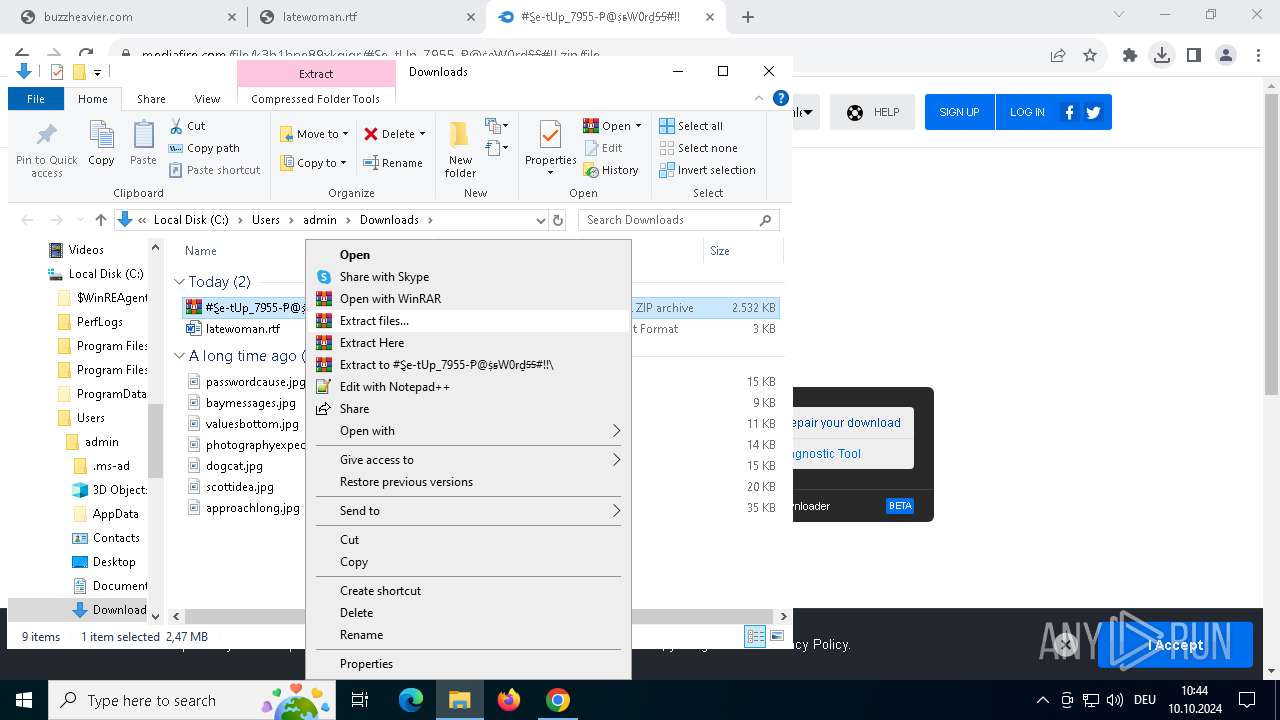Click the Windows Start button
Image resolution: width=1280 pixels, height=720 pixels.
pos(24,700)
